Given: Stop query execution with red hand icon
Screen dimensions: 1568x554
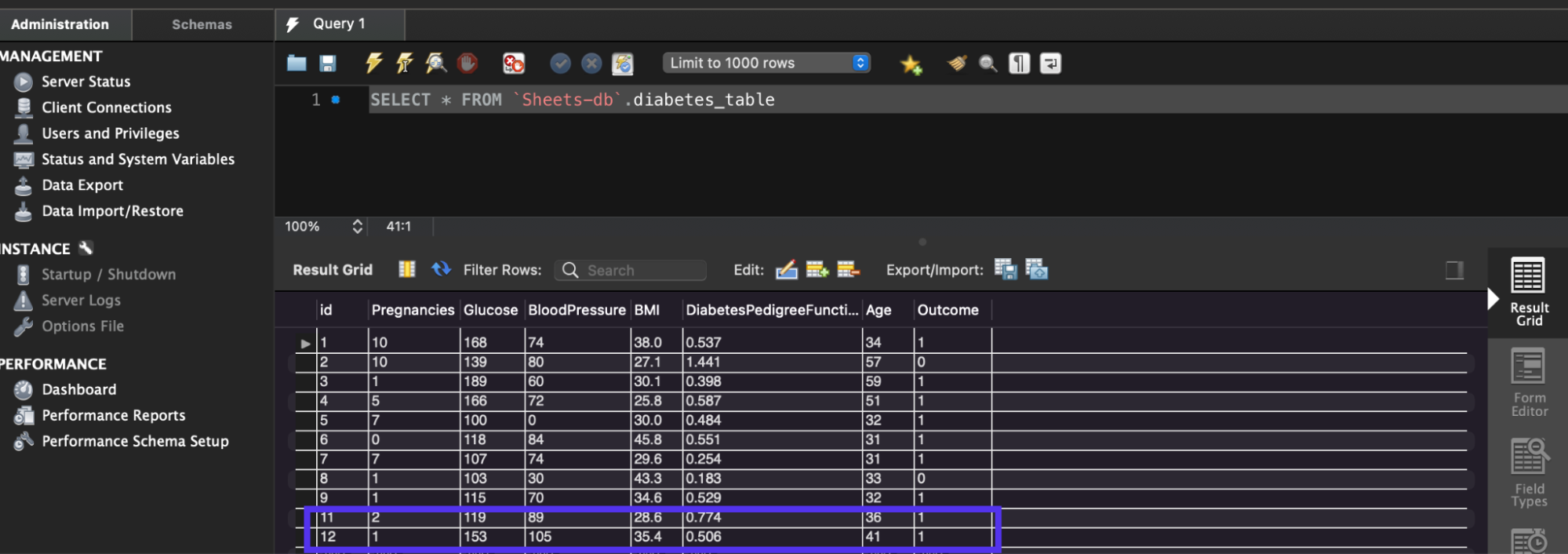Looking at the screenshot, I should pos(467,64).
